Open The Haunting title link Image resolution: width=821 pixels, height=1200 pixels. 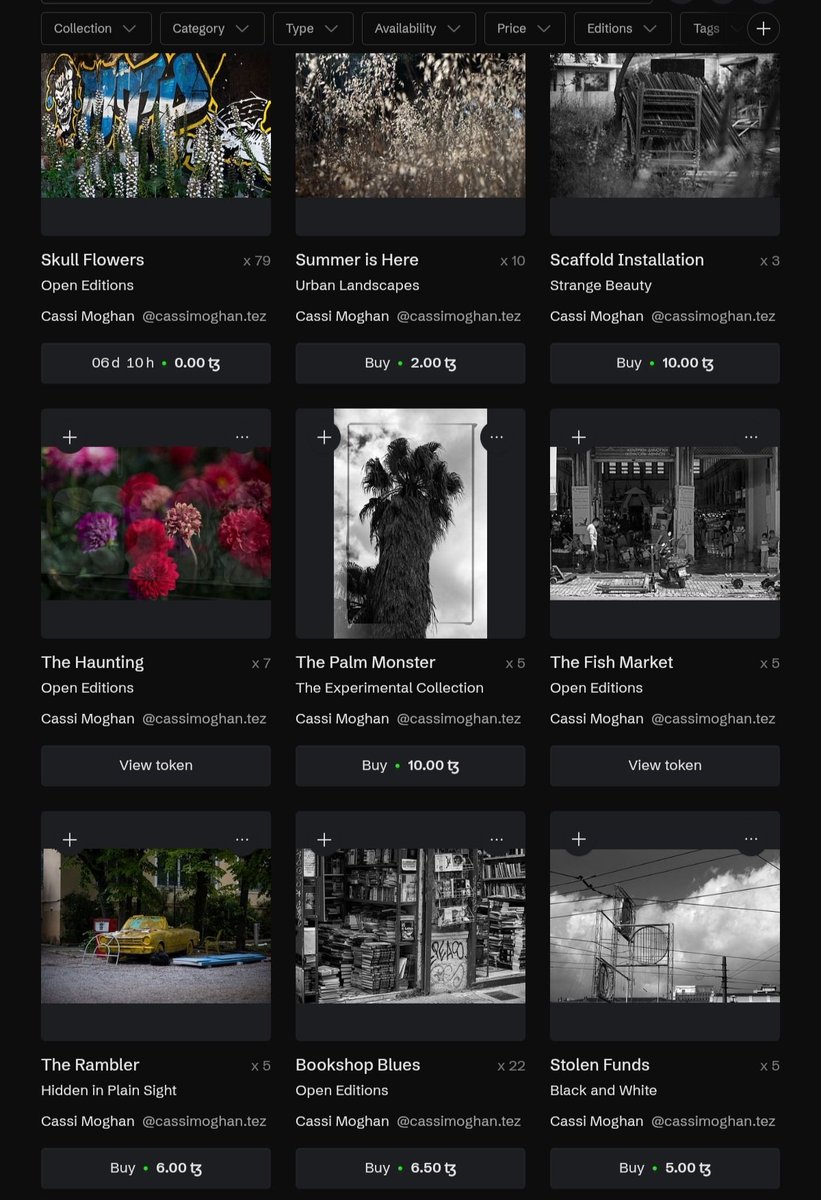(93, 662)
